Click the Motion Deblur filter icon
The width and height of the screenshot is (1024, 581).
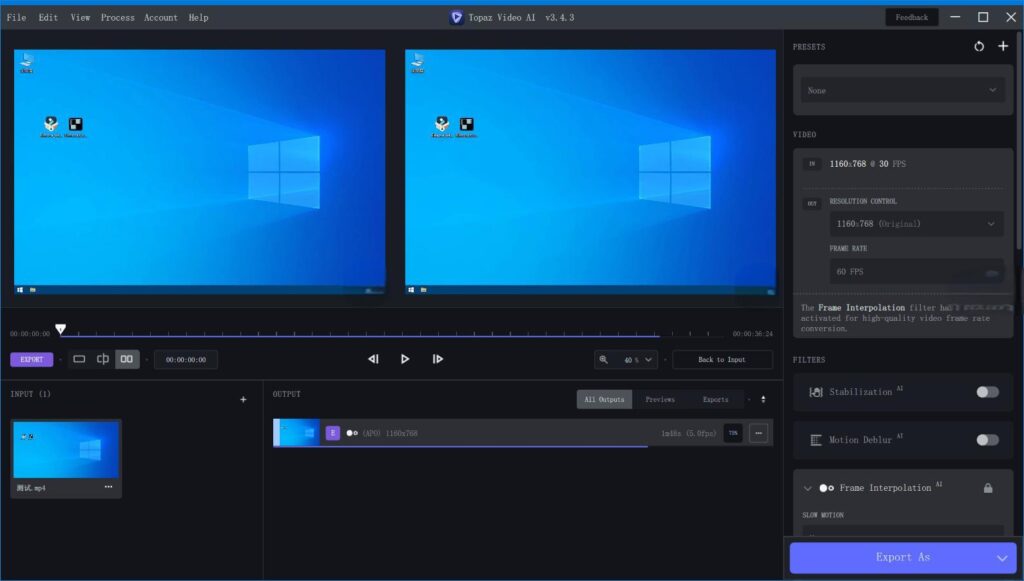tap(816, 440)
